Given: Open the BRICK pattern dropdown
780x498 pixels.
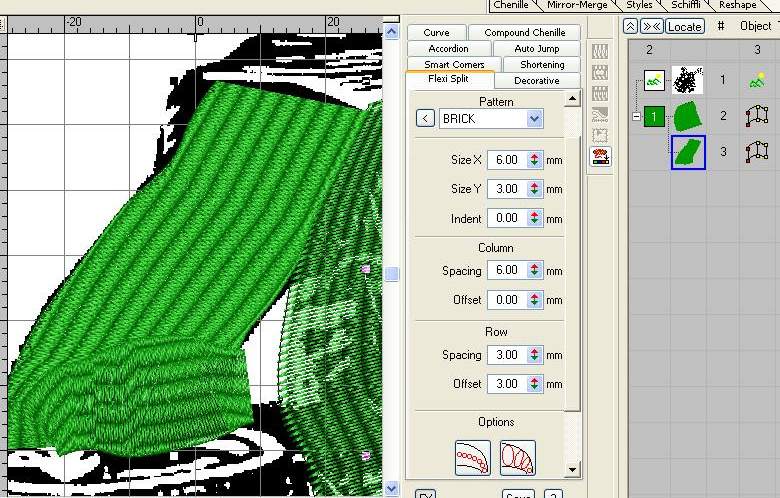Looking at the screenshot, I should point(535,119).
